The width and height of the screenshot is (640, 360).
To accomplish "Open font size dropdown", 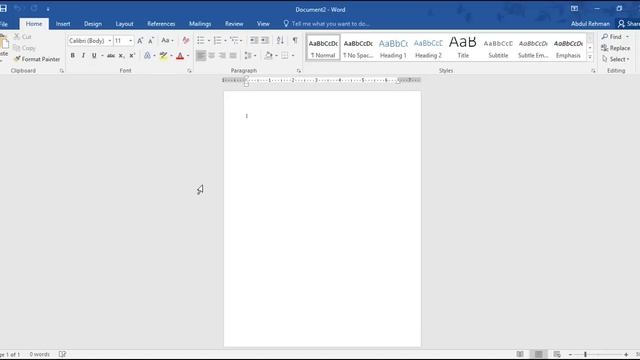I will pos(130,41).
